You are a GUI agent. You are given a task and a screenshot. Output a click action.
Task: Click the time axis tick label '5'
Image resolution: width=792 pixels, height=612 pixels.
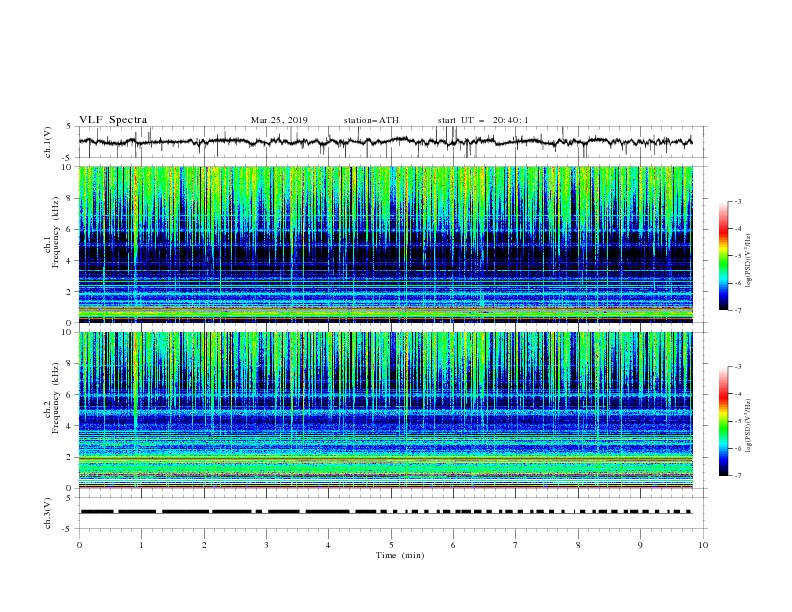[x=391, y=545]
